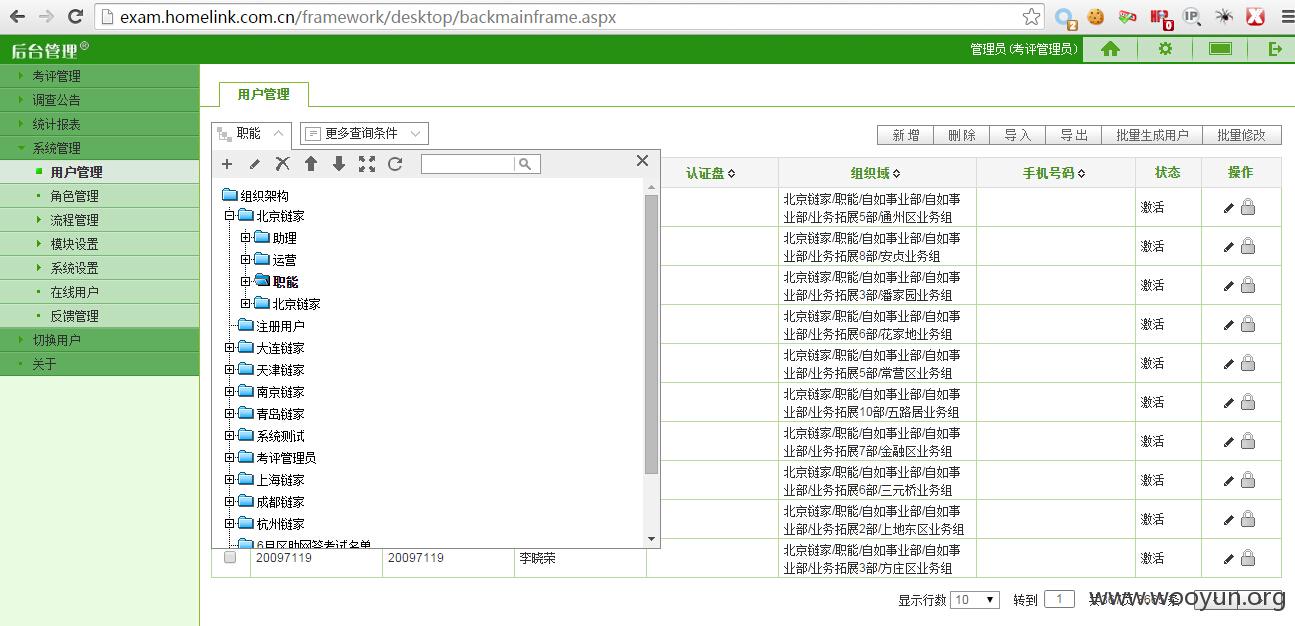Open the 显示行数 rows-per-page dropdown

tap(975, 600)
